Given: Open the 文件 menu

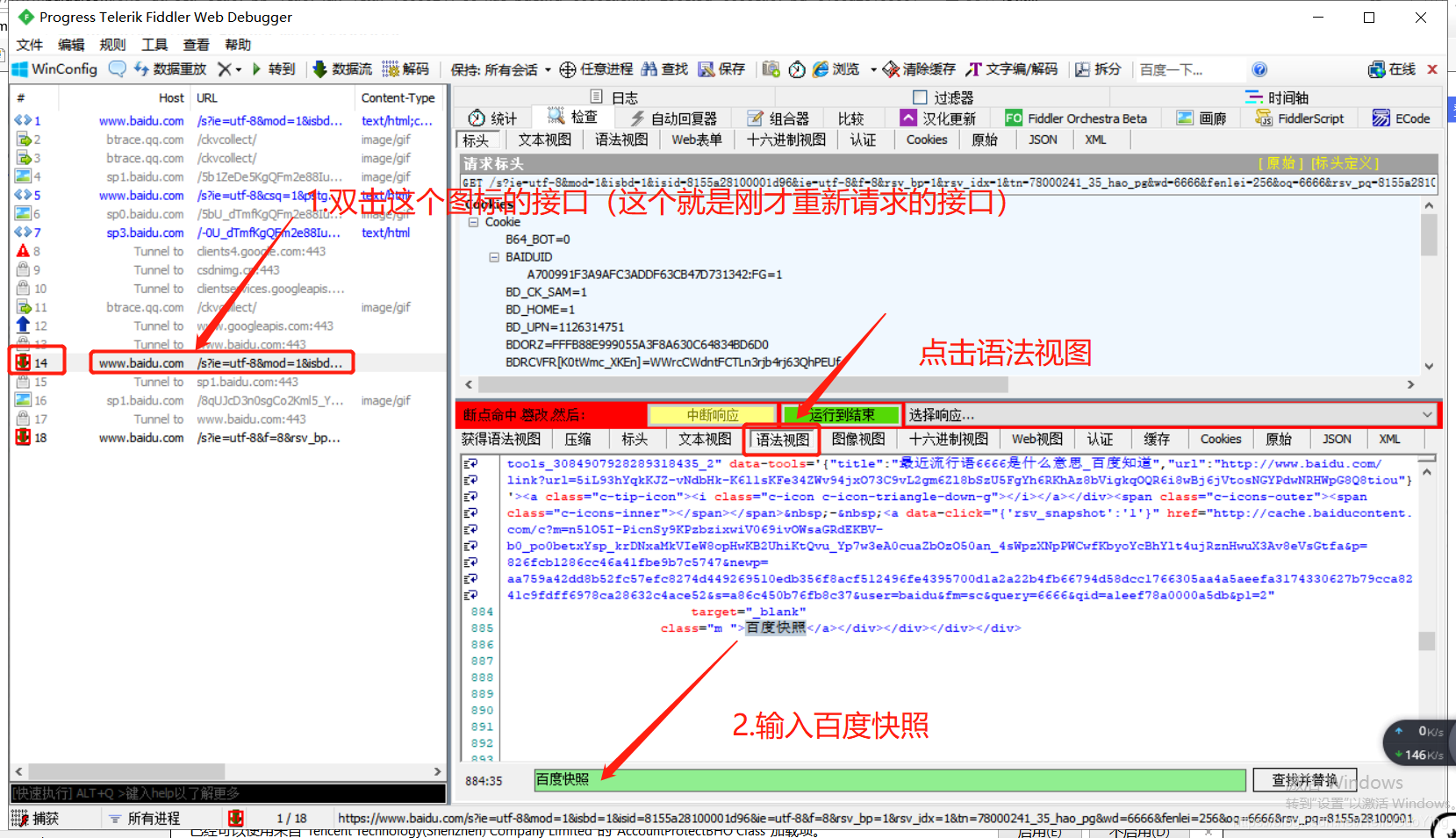Looking at the screenshot, I should (x=30, y=45).
